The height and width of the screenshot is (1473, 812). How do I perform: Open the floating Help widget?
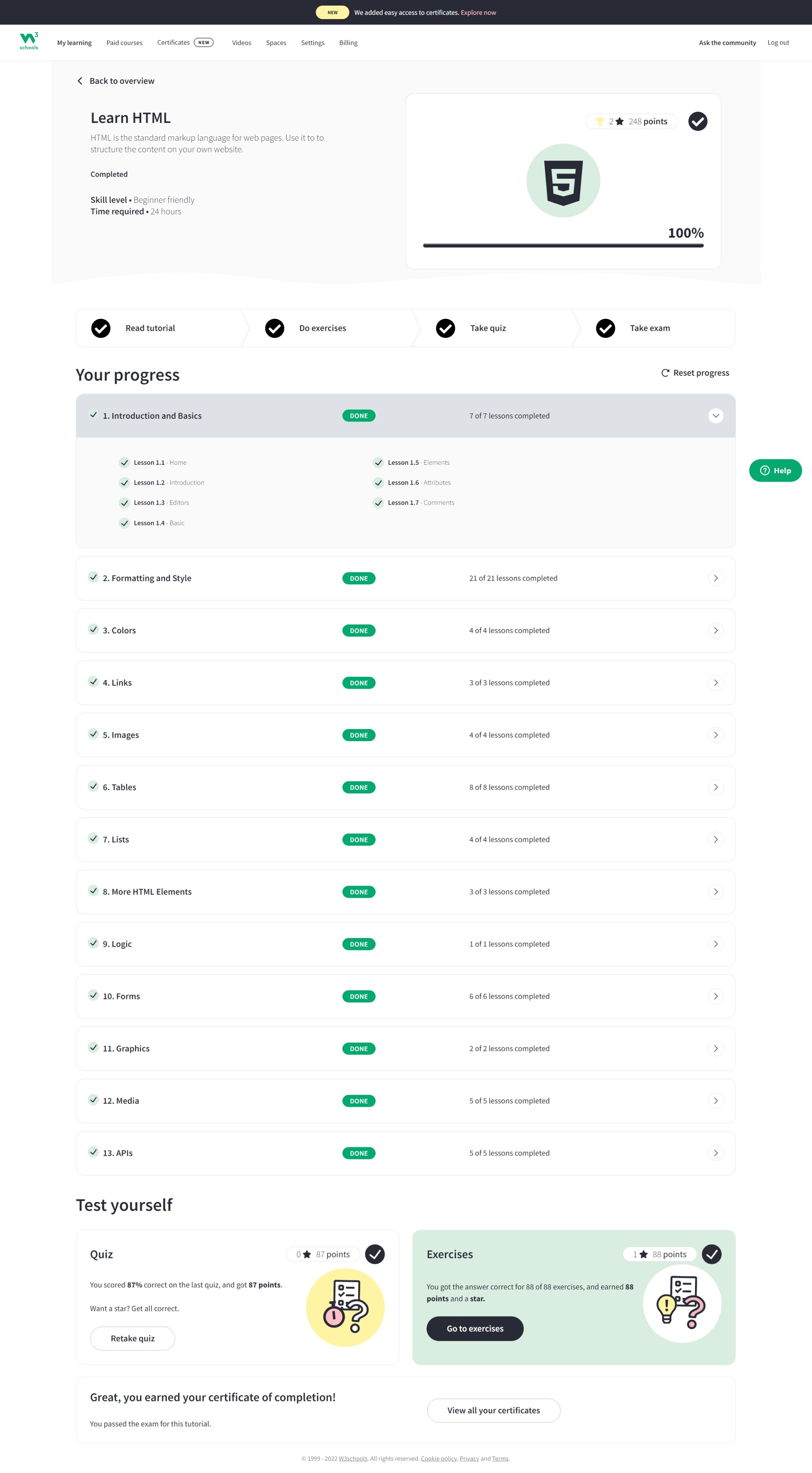(775, 470)
